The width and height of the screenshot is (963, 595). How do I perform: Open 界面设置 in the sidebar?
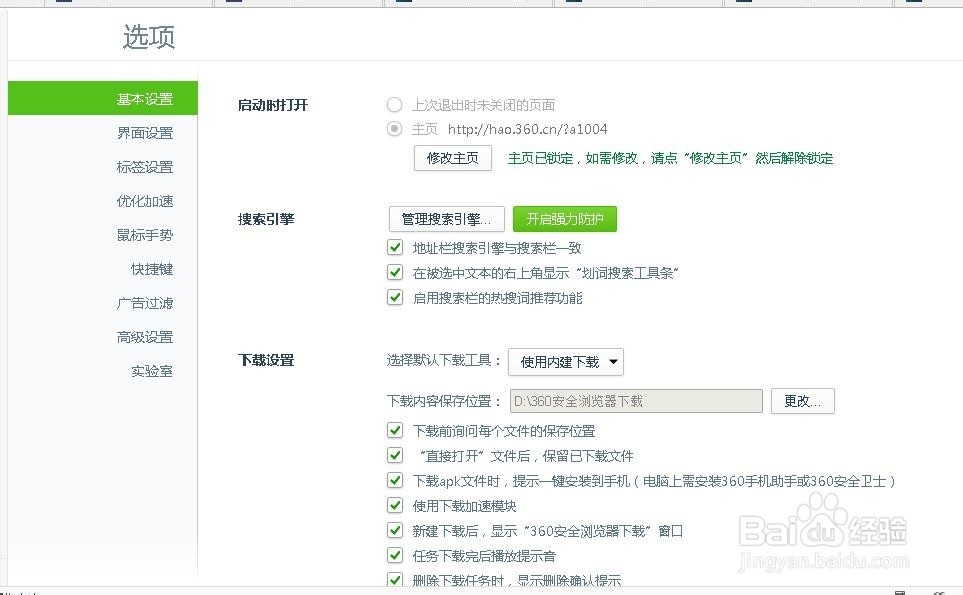click(145, 133)
